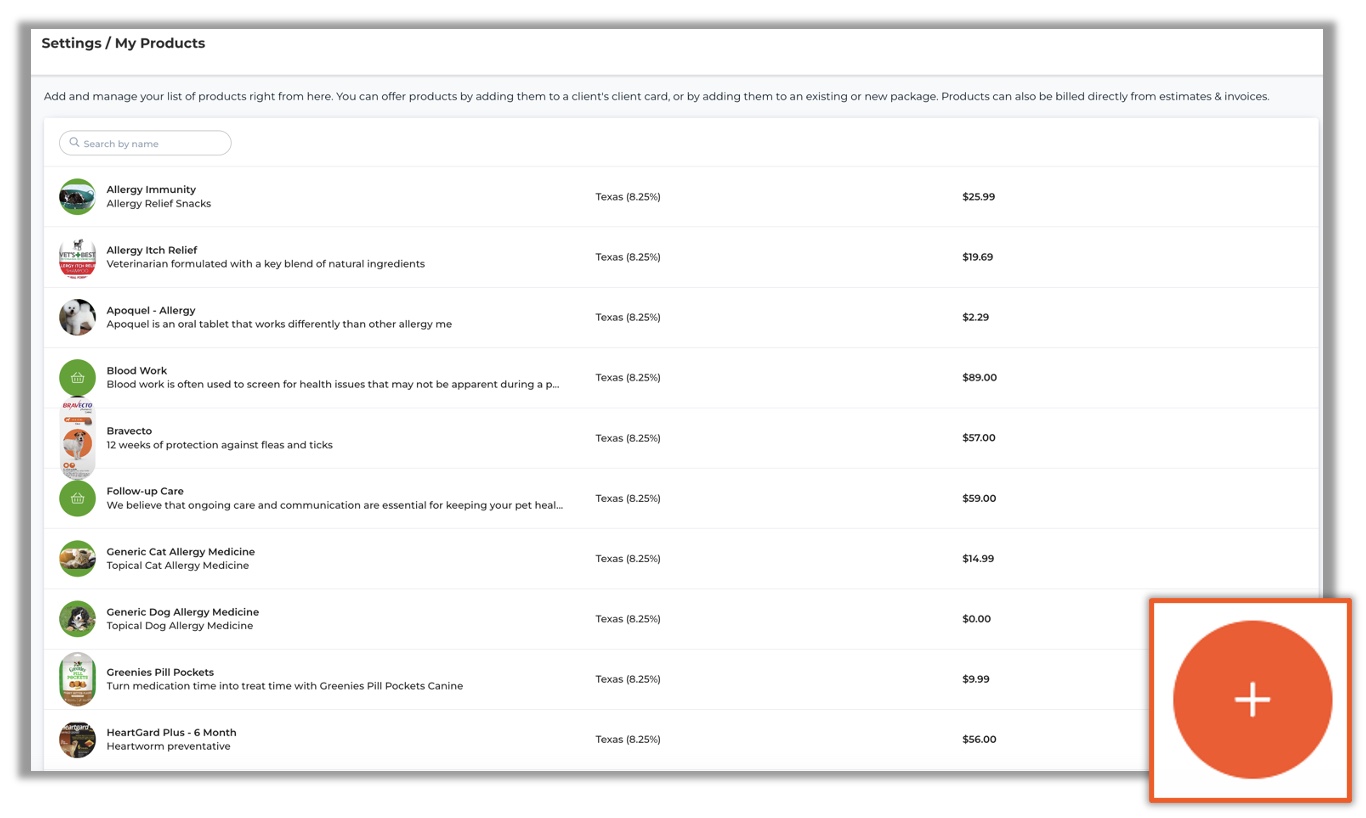Screen dimensions: 1366x818
Task: Click the Generic Cat Allergy Medicine thumbnail
Action: point(77,559)
